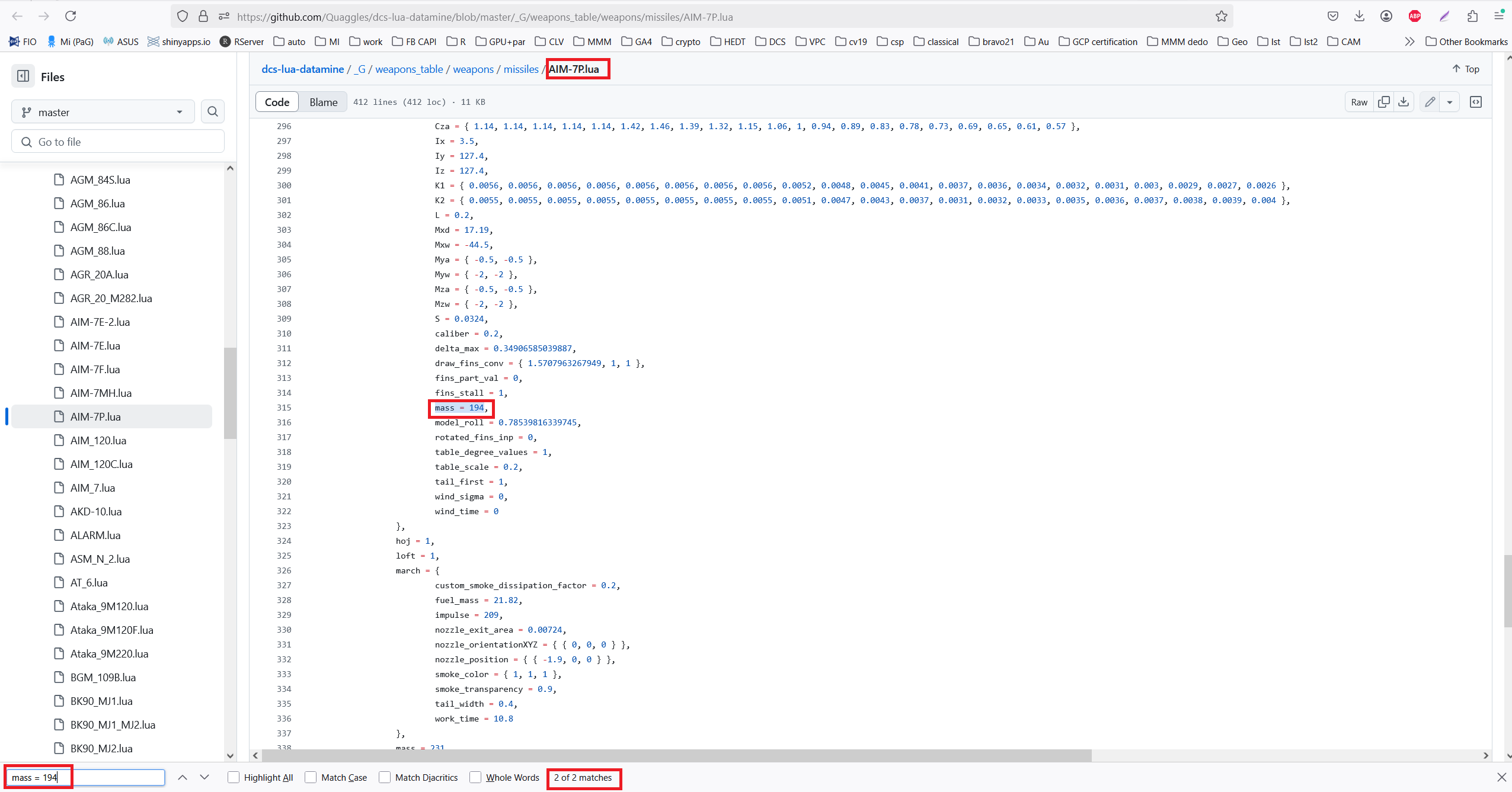Open ALARM.lua in file tree

point(95,535)
